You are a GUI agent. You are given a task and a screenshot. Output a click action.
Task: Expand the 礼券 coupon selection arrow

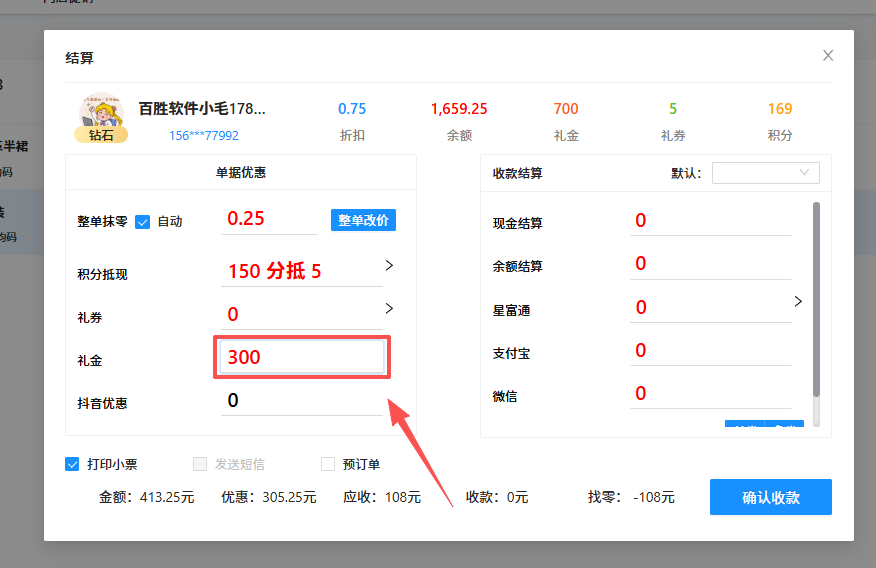click(389, 309)
